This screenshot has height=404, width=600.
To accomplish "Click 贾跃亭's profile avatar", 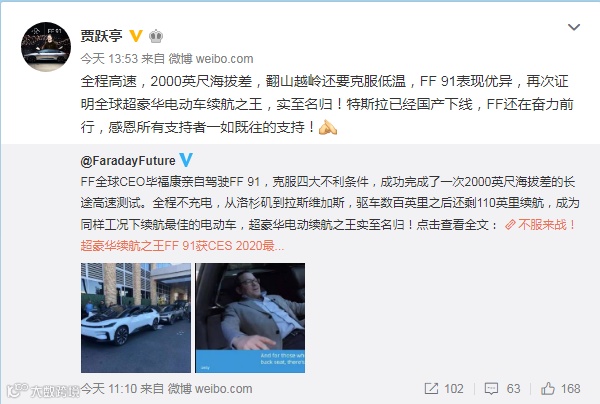I will 46,47.
